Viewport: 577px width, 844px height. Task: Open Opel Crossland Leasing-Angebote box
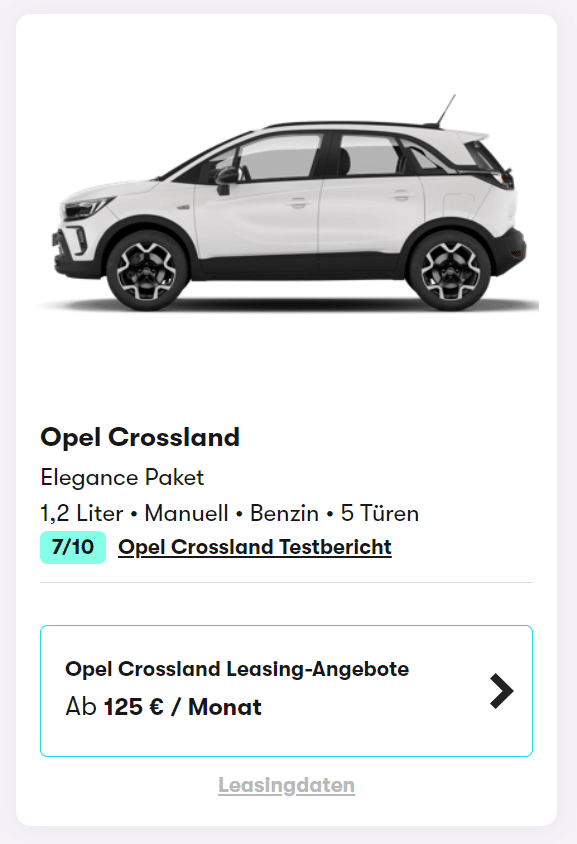pyautogui.click(x=286, y=691)
